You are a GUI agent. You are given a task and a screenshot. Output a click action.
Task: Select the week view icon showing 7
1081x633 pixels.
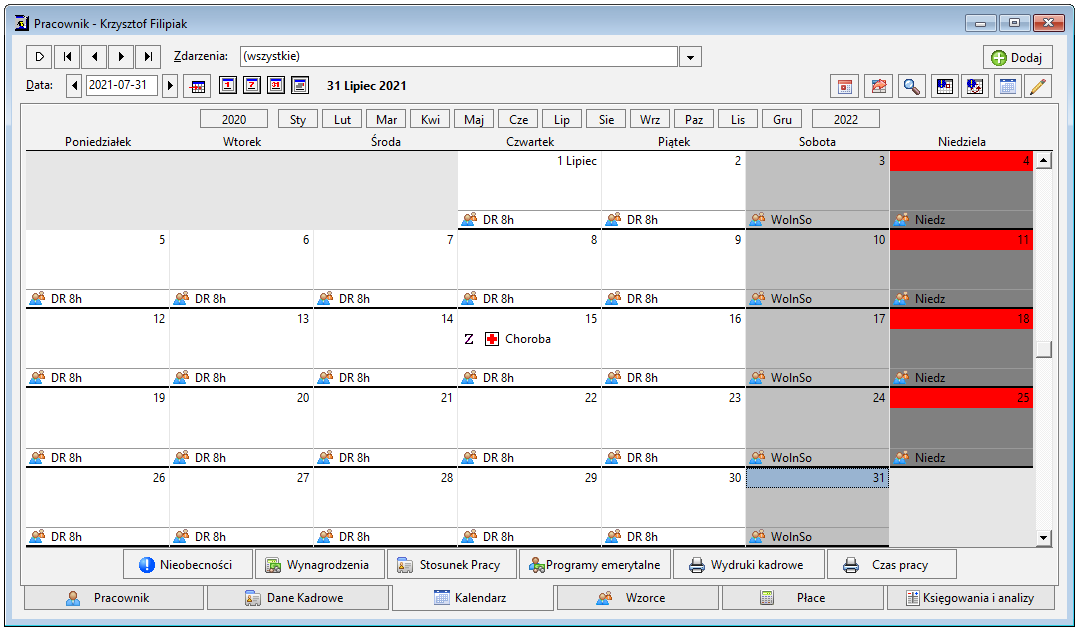252,86
